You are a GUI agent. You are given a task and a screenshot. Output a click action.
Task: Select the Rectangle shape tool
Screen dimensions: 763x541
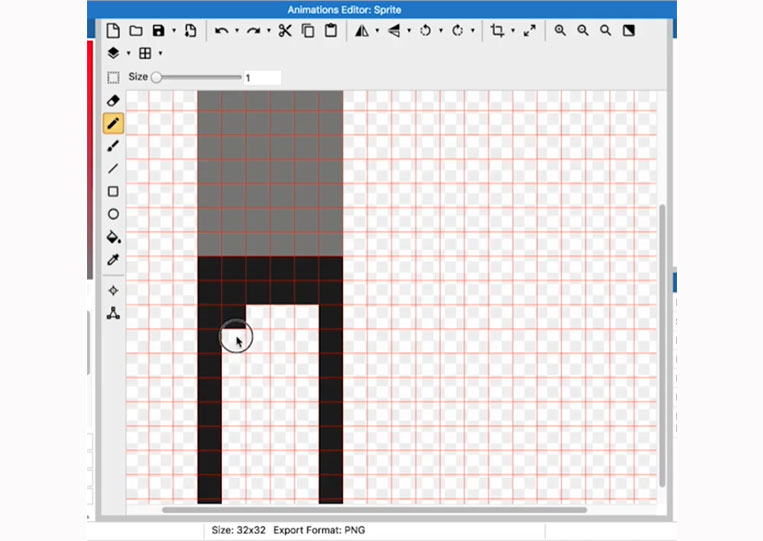tap(113, 192)
